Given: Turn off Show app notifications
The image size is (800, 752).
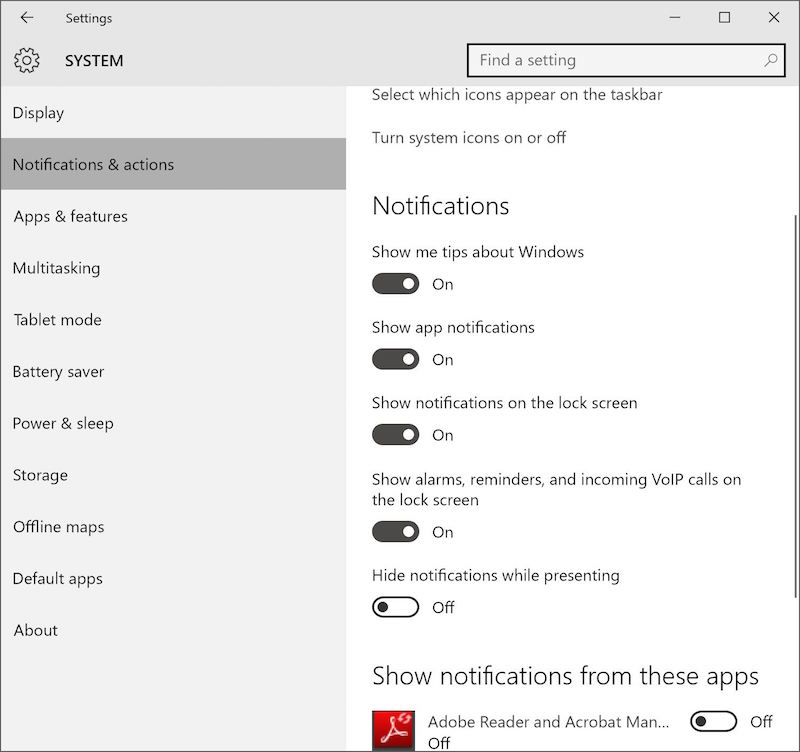Looking at the screenshot, I should tap(395, 360).
